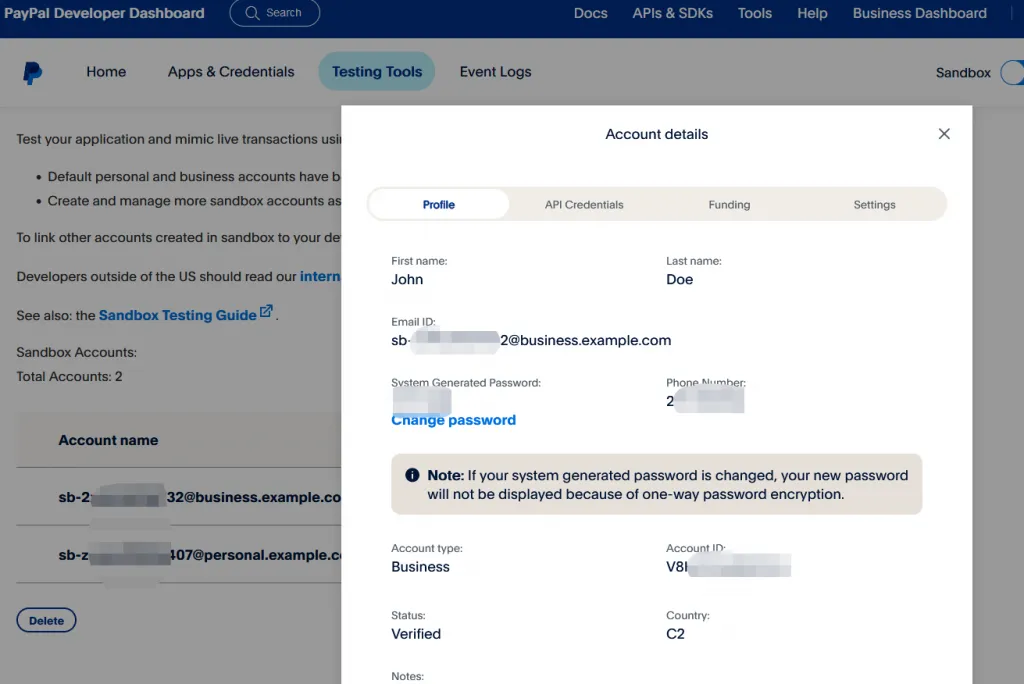Select the Profile tab

pos(438,204)
